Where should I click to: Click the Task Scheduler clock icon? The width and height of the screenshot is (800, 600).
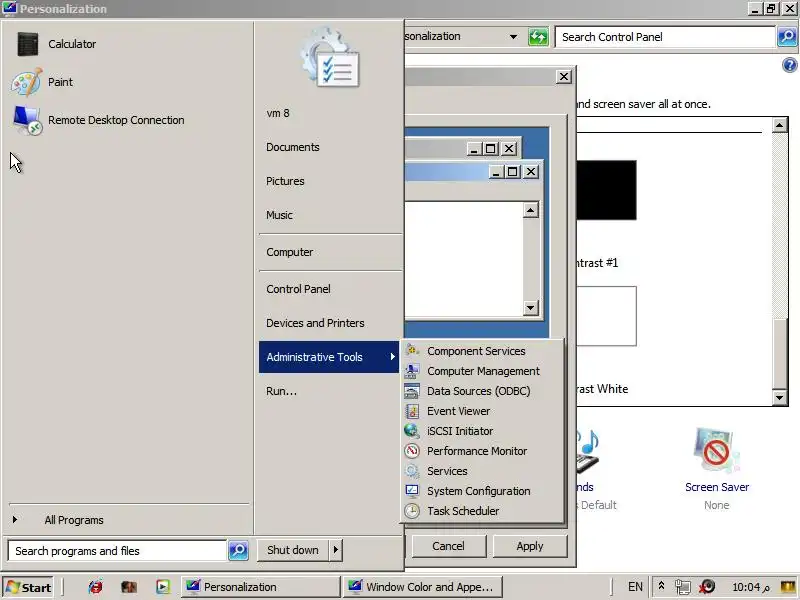pos(412,511)
